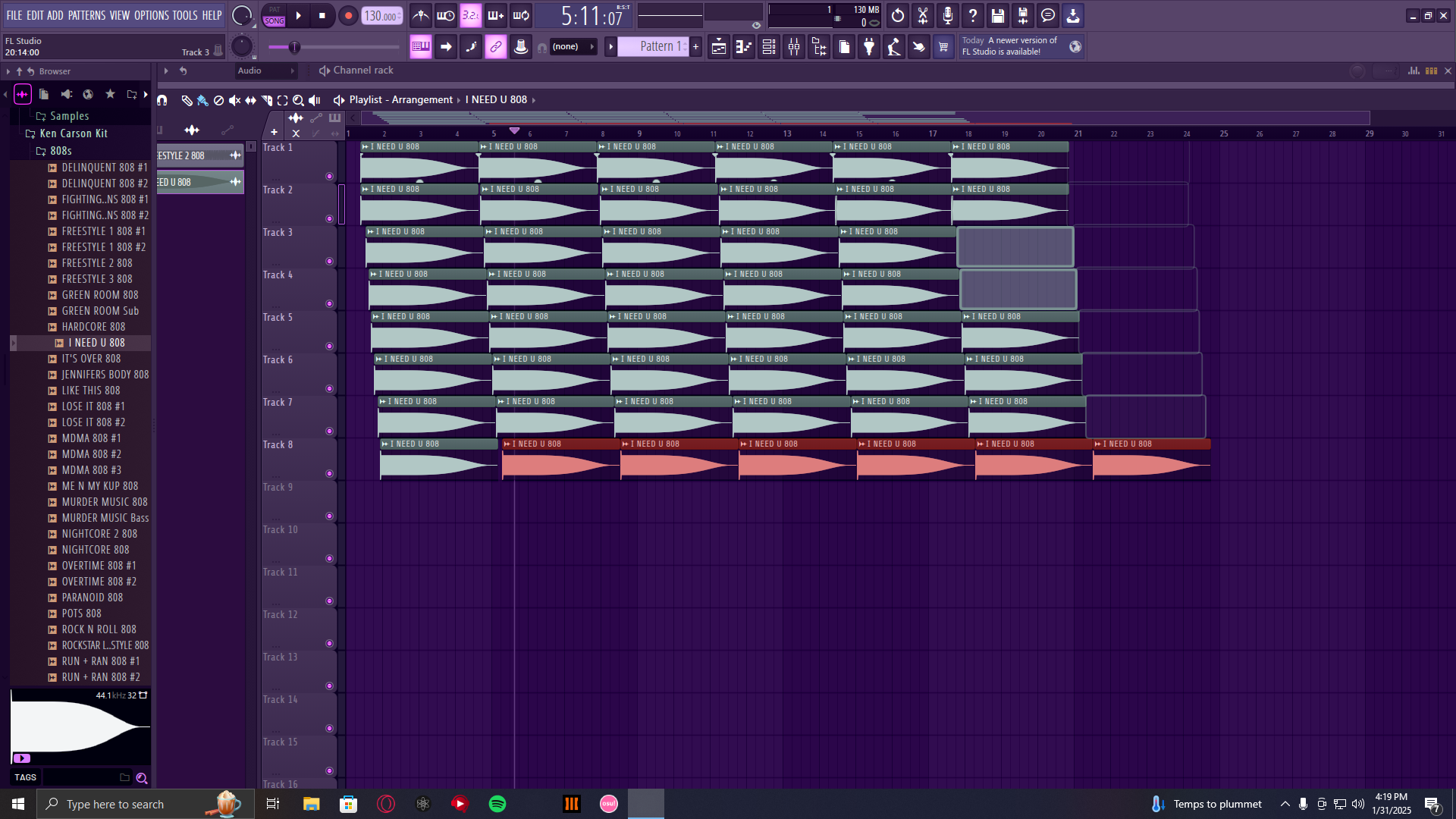Open the TOOLS menu
The height and width of the screenshot is (819, 1456).
tap(185, 15)
